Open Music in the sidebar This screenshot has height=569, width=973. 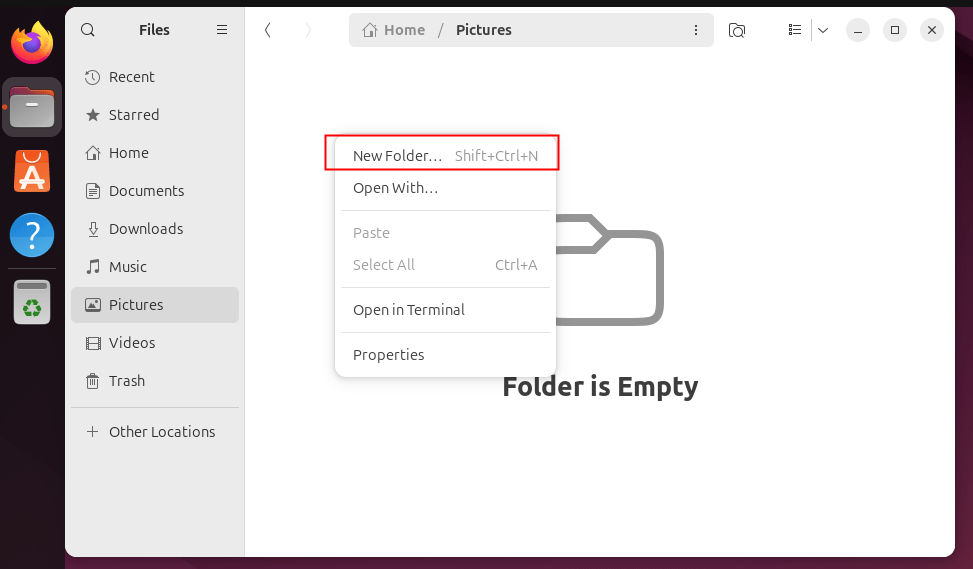[x=155, y=267]
